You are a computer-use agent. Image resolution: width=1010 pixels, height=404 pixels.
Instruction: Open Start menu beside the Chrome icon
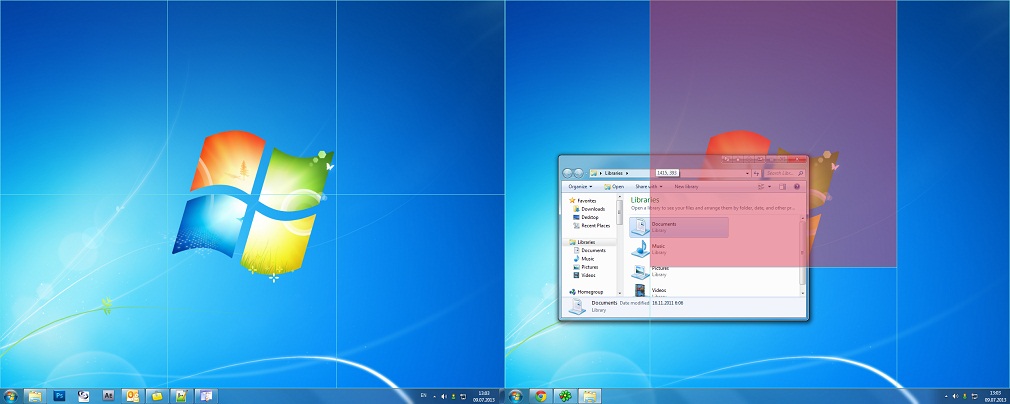tap(515, 396)
